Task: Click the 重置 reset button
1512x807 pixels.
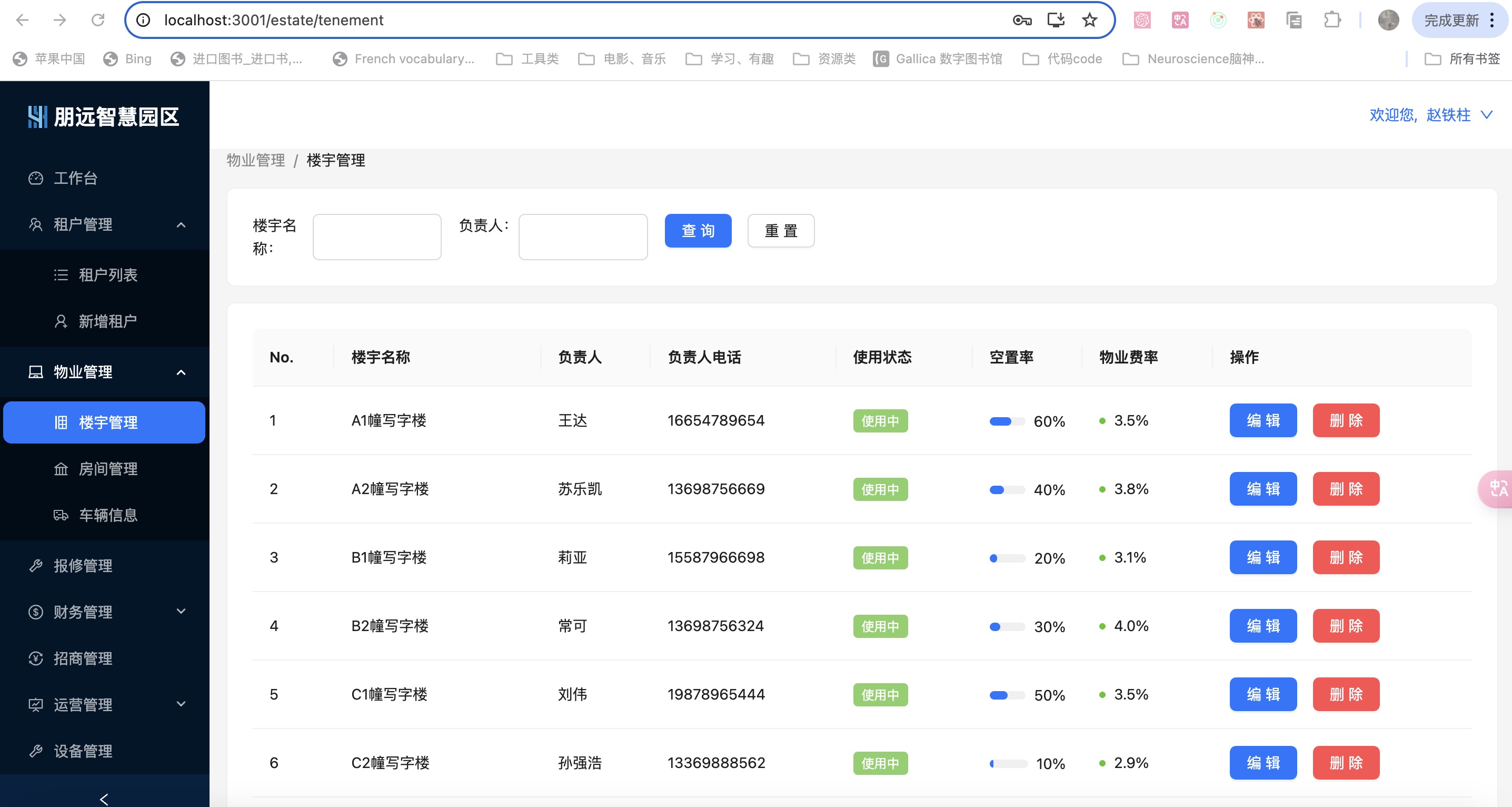Action: pos(781,231)
